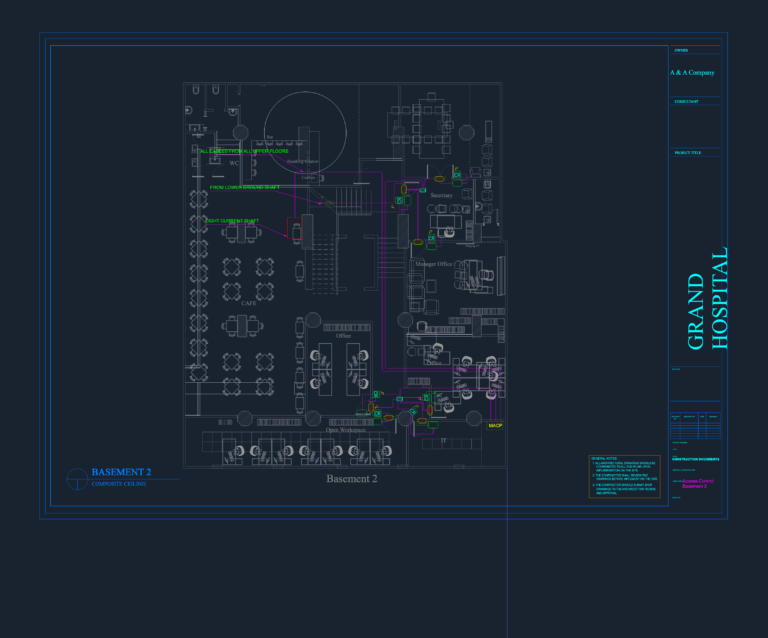The height and width of the screenshot is (638, 768).
Task: Click card reader symbol above Manager Office
Action: [432, 238]
